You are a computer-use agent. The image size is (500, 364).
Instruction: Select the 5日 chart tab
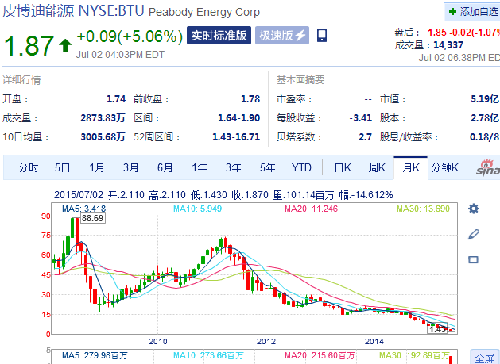pyautogui.click(x=62, y=167)
